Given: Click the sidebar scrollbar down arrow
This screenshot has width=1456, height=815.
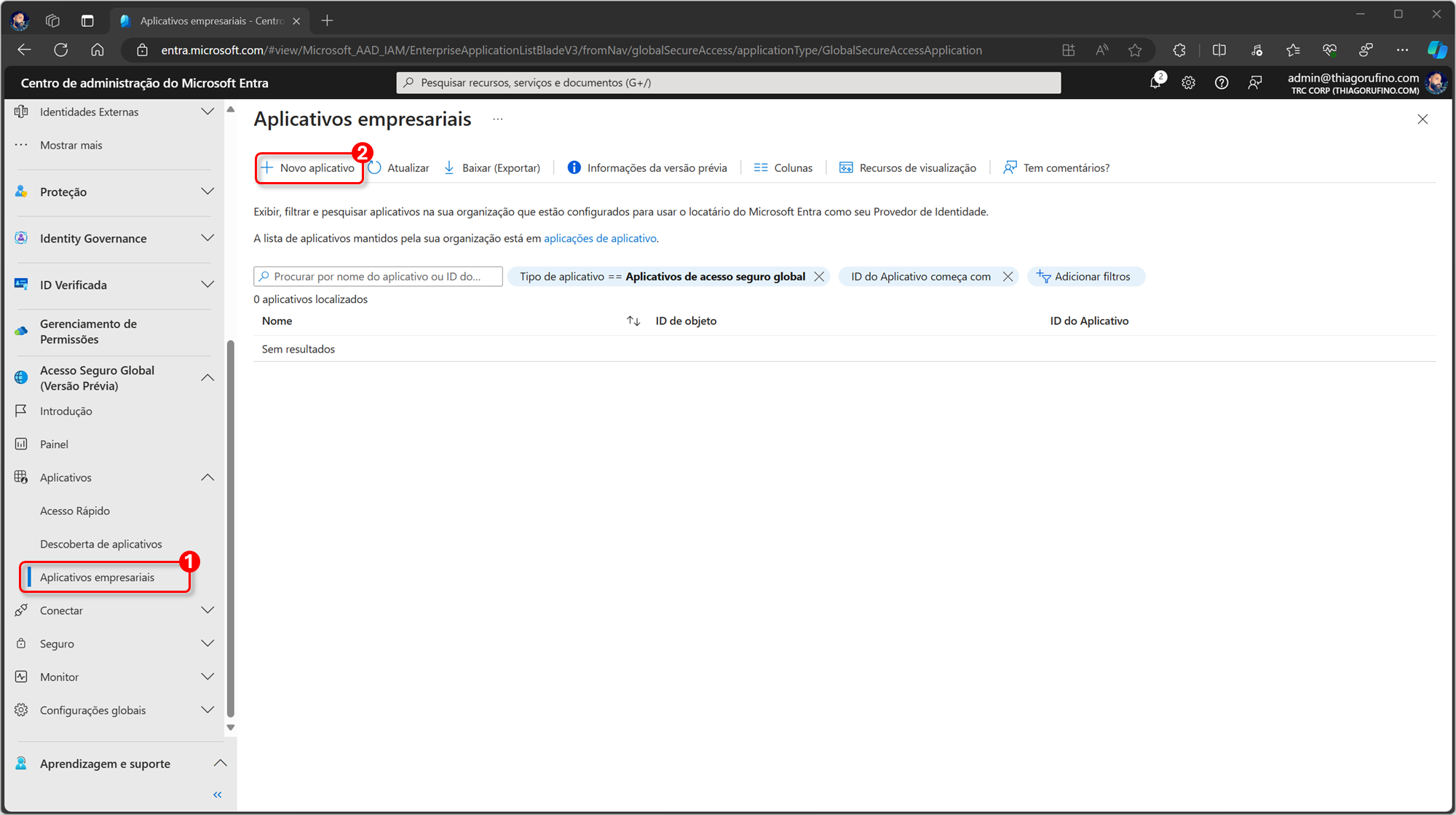Looking at the screenshot, I should [x=231, y=727].
